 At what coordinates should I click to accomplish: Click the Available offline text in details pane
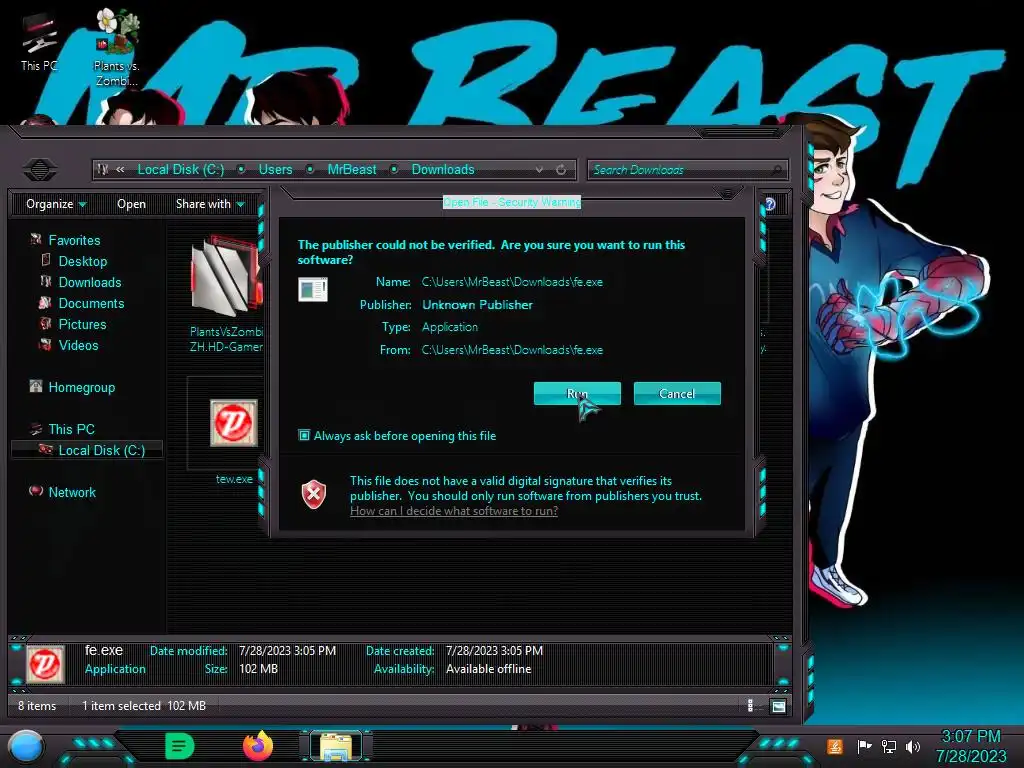click(x=488, y=669)
